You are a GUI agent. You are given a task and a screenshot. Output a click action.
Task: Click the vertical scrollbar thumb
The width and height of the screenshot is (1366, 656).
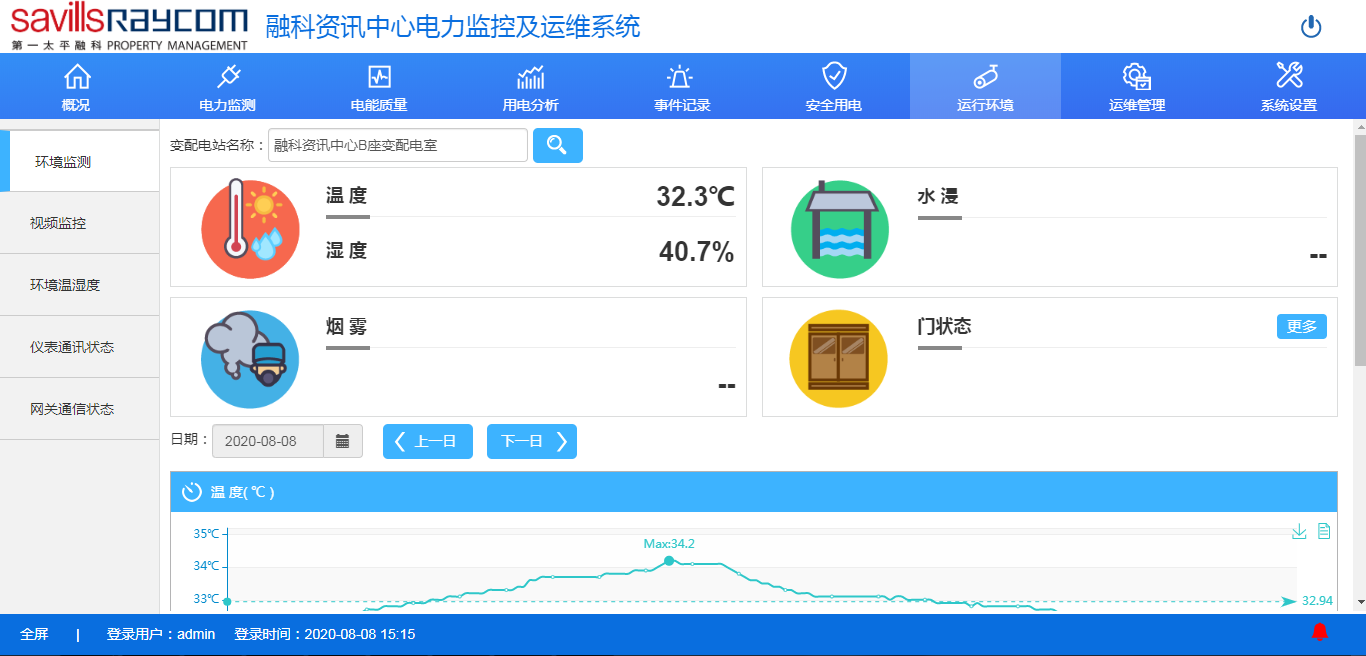1360,250
